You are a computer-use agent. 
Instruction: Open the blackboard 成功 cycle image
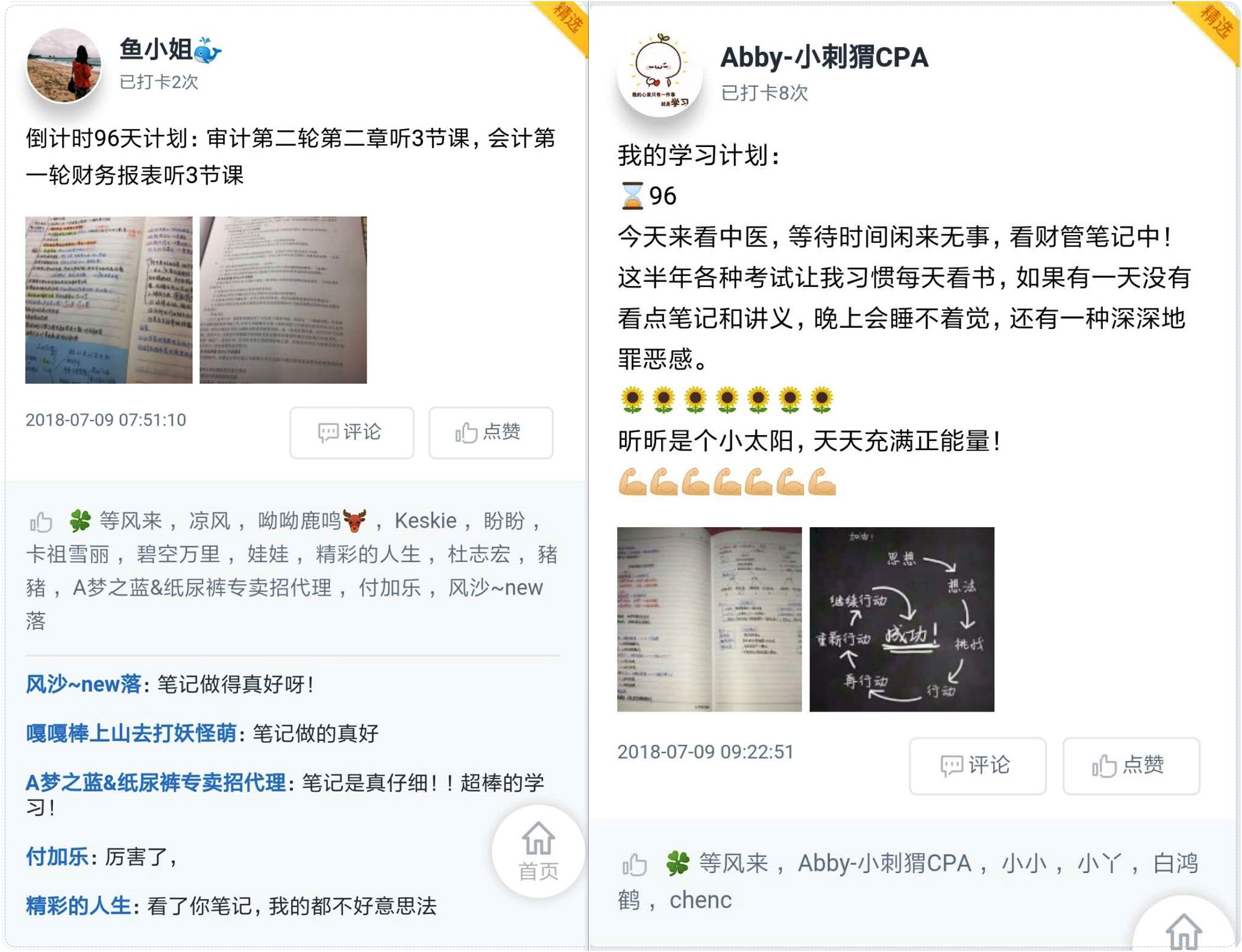902,619
